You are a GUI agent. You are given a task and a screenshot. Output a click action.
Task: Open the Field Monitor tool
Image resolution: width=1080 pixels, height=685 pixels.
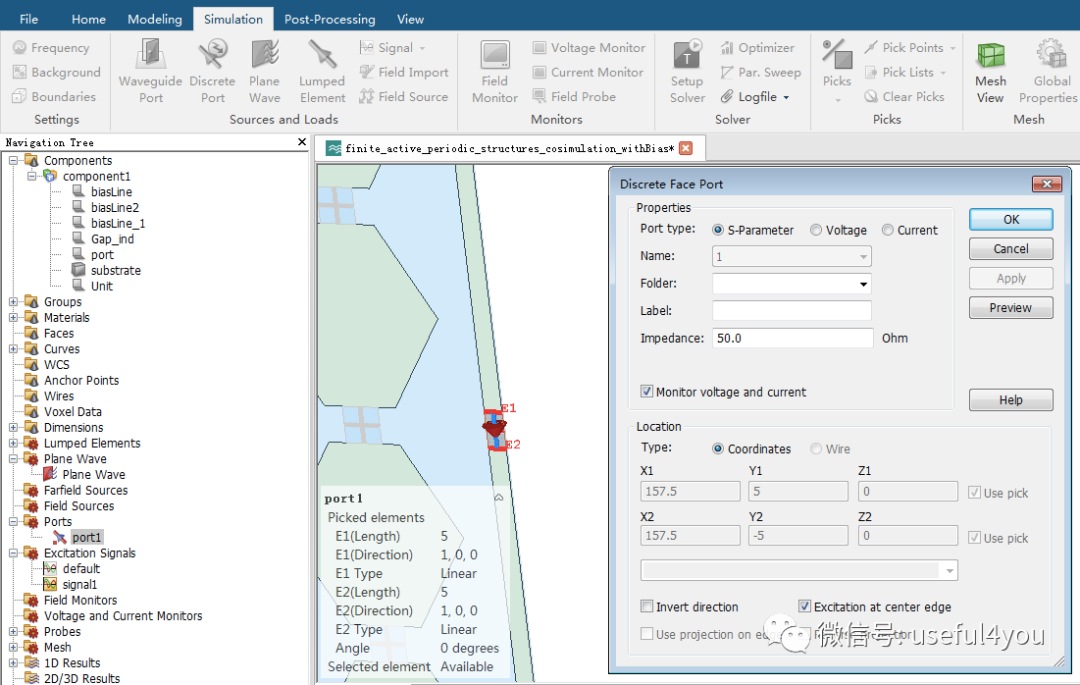(x=495, y=72)
